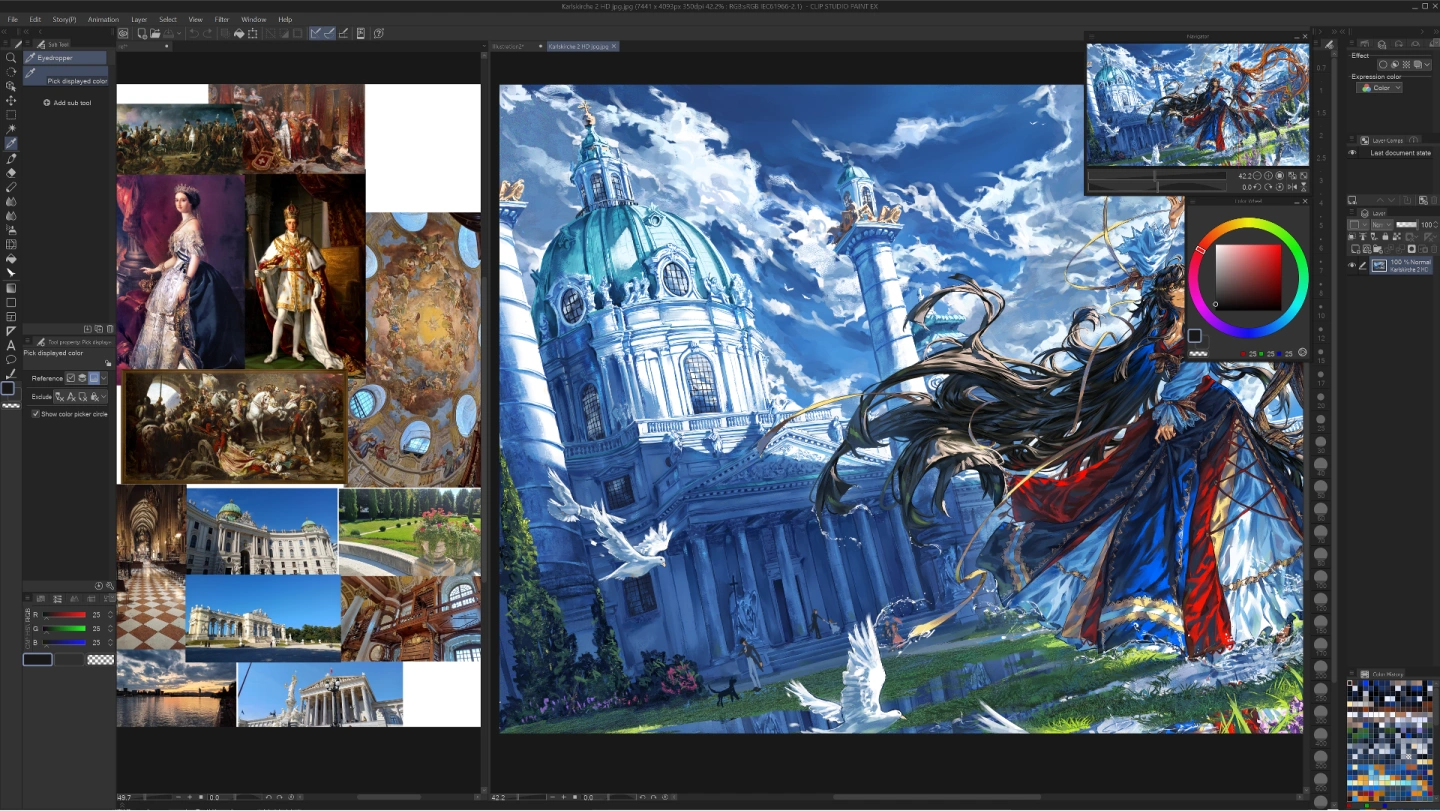This screenshot has width=1440, height=811.
Task: Click the red R color slider
Action: pyautogui.click(x=64, y=614)
